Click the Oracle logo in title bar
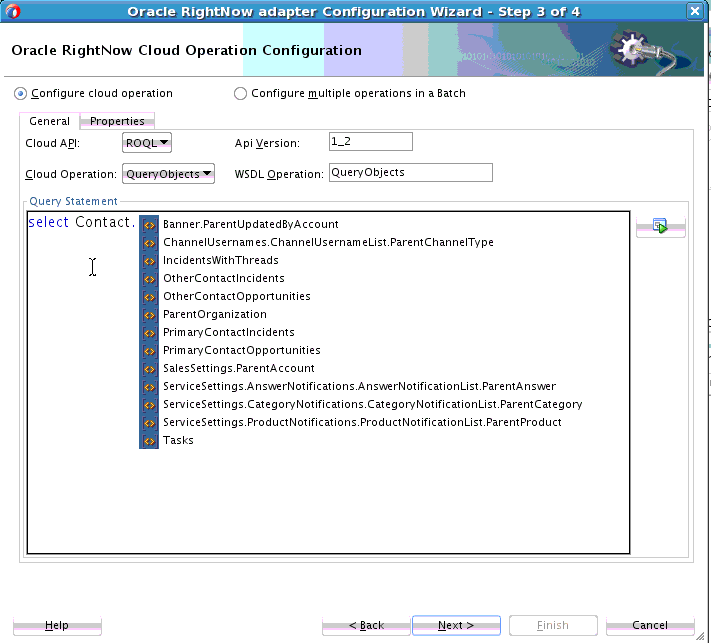 (x=13, y=11)
